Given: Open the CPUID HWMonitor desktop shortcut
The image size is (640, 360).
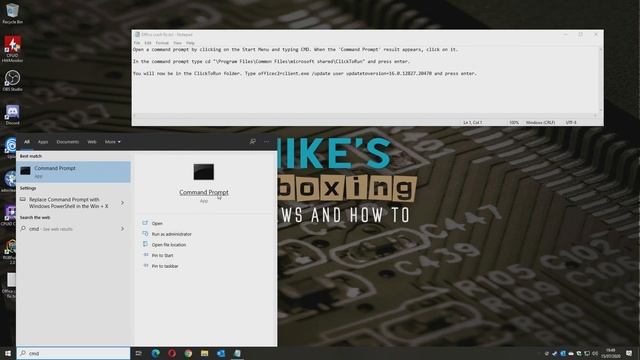Looking at the screenshot, I should [x=12, y=48].
